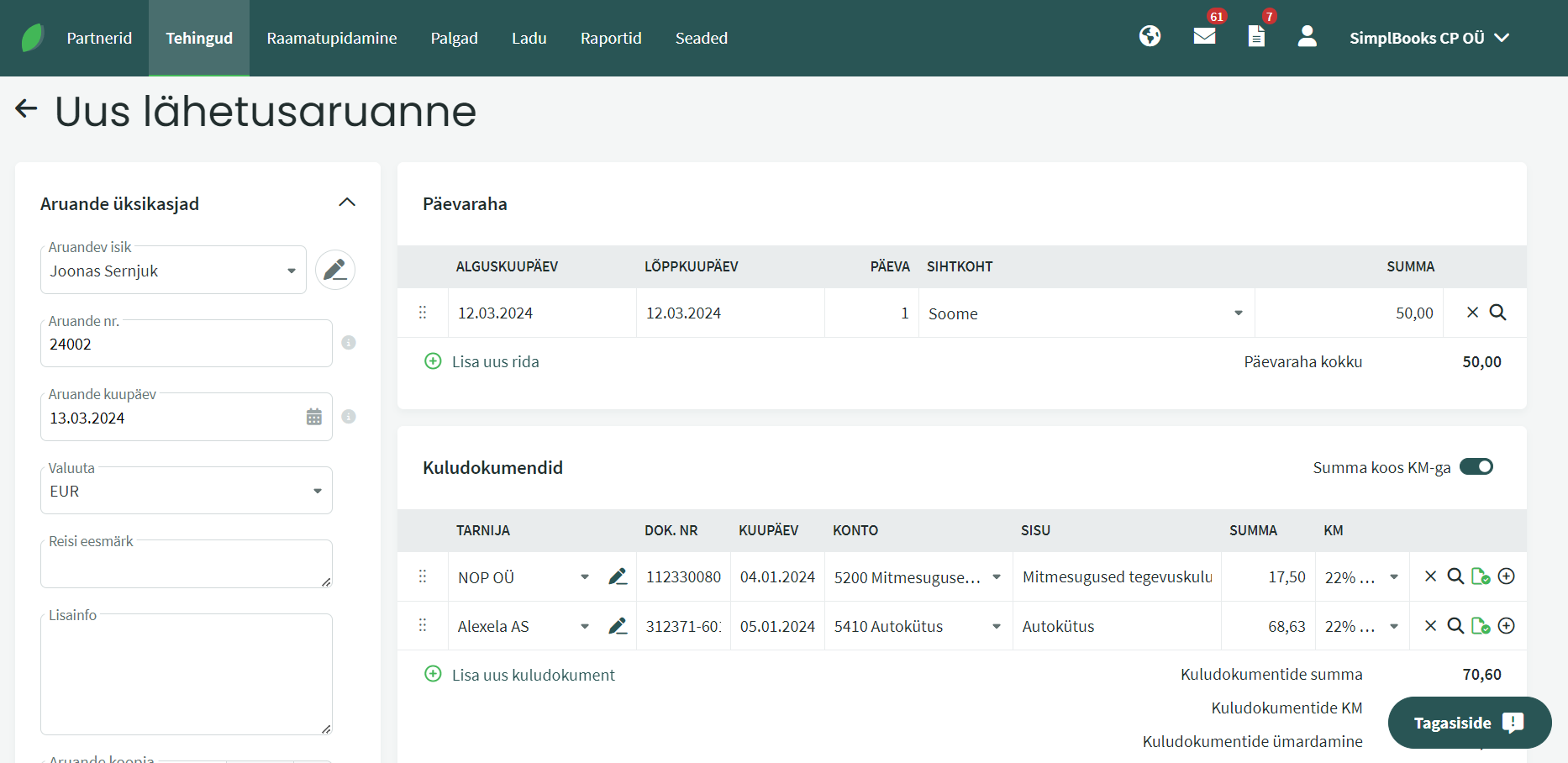1568x763 pixels.
Task: Click the Aruande nr. input field
Action: 187,344
